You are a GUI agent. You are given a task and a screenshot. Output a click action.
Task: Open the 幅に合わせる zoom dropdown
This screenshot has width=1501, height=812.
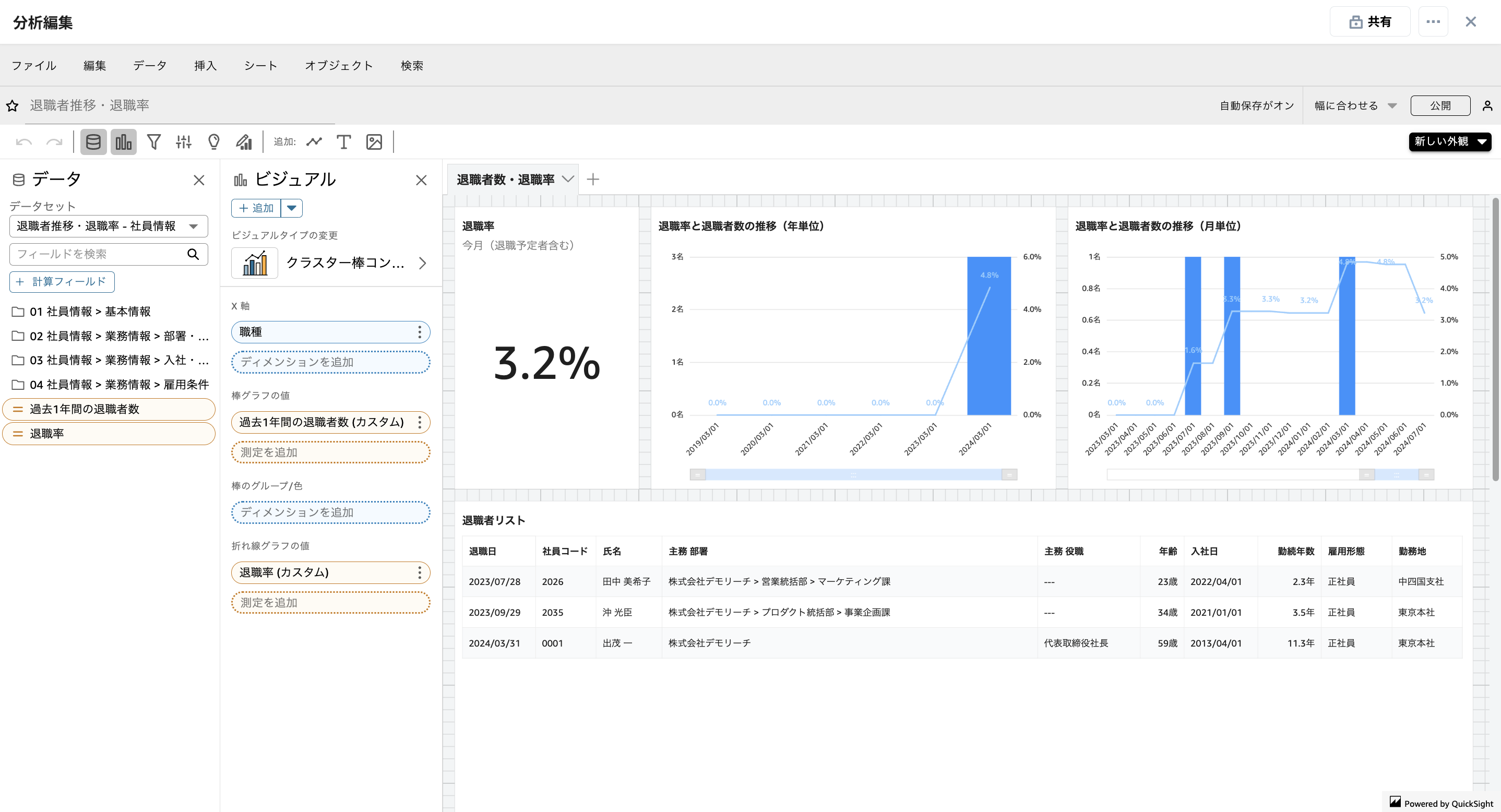(1355, 105)
